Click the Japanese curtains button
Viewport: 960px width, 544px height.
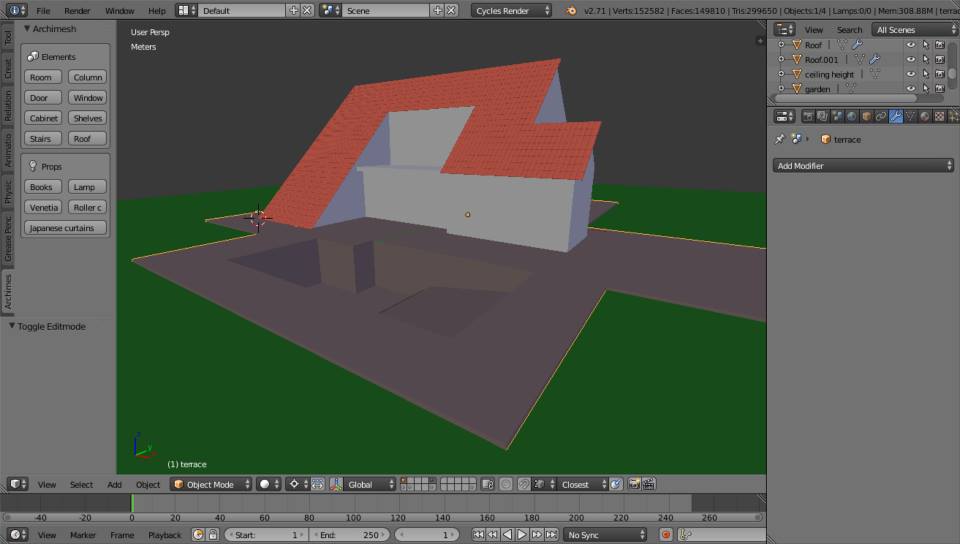pos(66,228)
